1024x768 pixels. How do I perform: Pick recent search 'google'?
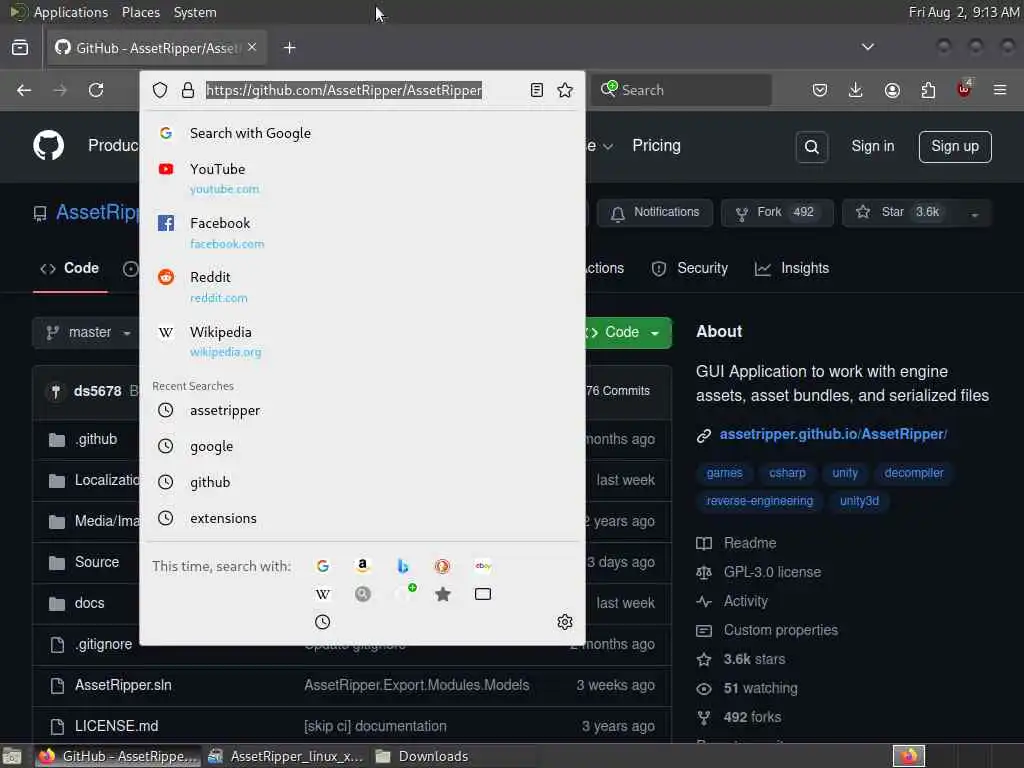tap(362, 447)
